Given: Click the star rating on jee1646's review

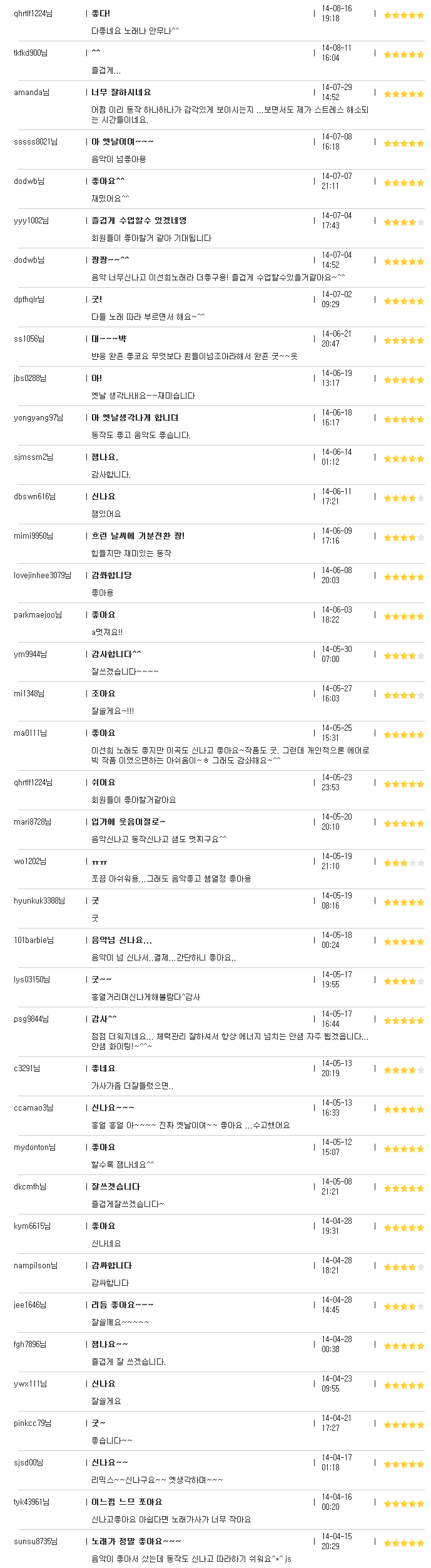Looking at the screenshot, I should pyautogui.click(x=404, y=1306).
